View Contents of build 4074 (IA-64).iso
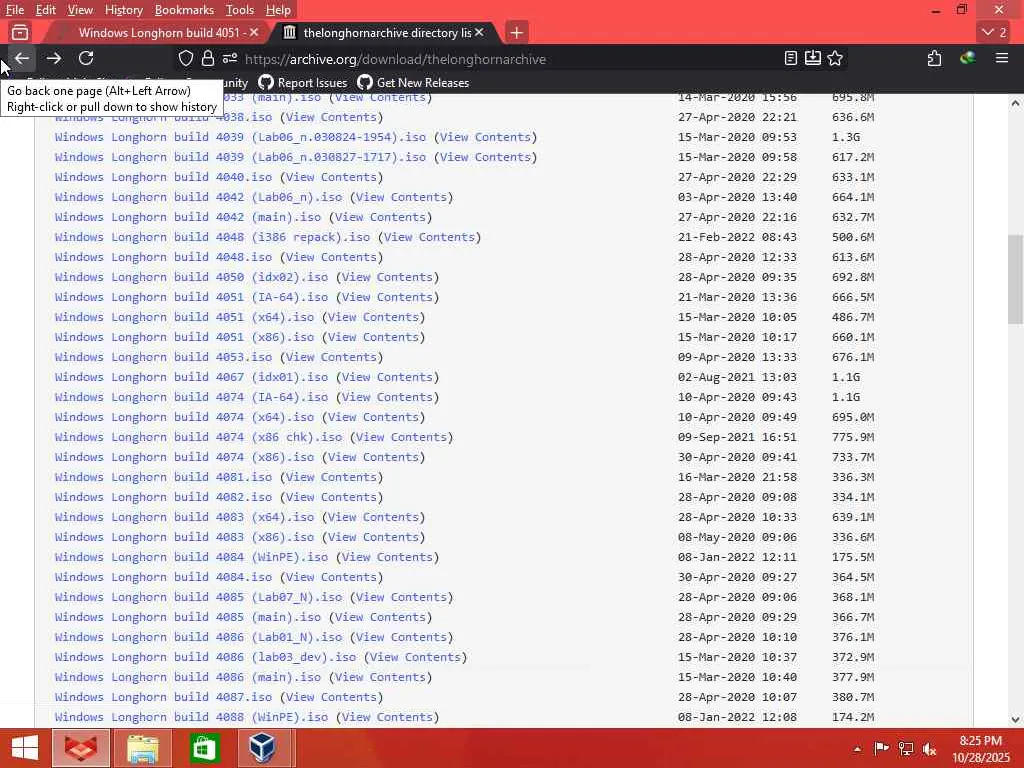The width and height of the screenshot is (1024, 768). (x=387, y=397)
